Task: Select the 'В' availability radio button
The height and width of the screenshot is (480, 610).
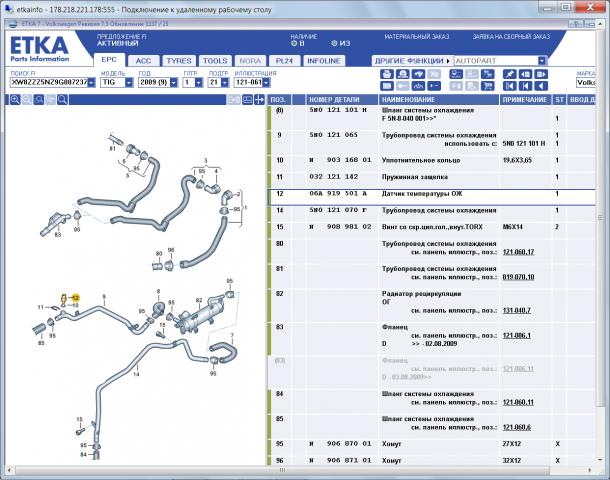Action: [x=294, y=43]
